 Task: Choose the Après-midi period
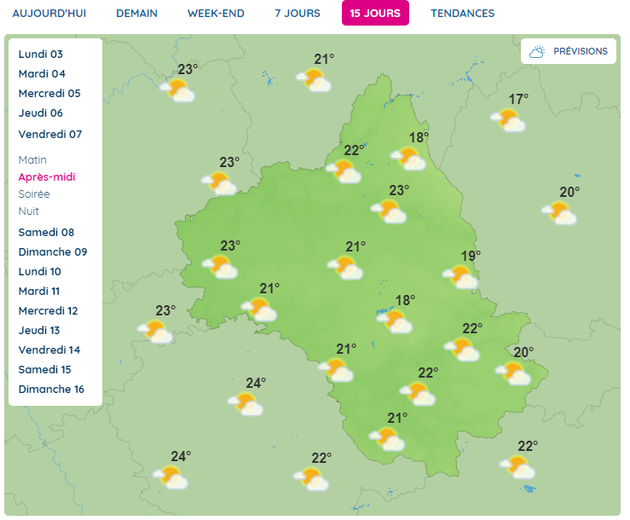tap(47, 177)
